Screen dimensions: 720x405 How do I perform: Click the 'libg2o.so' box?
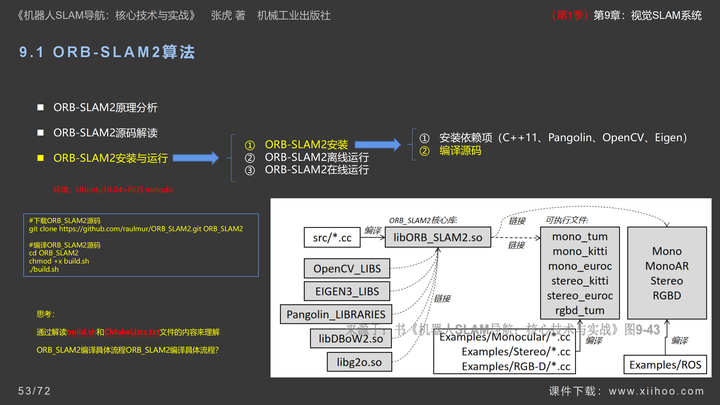pyautogui.click(x=359, y=362)
